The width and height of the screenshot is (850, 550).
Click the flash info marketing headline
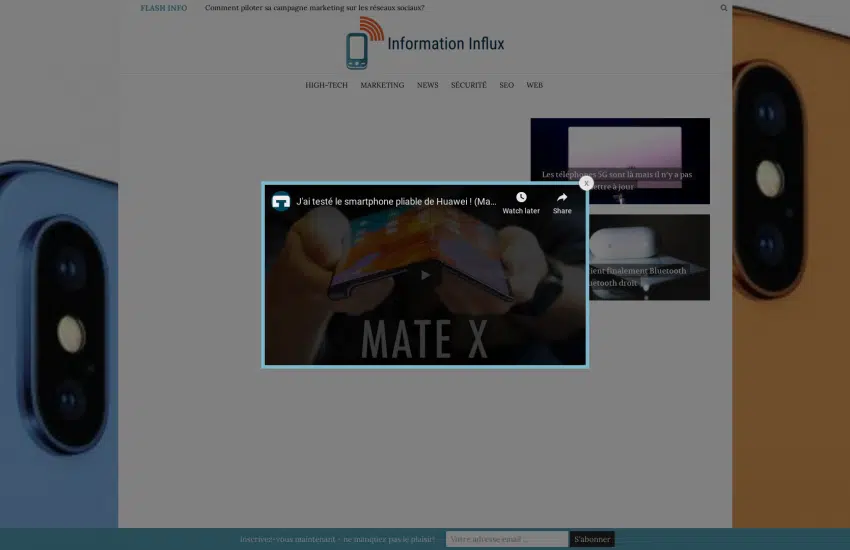(314, 8)
